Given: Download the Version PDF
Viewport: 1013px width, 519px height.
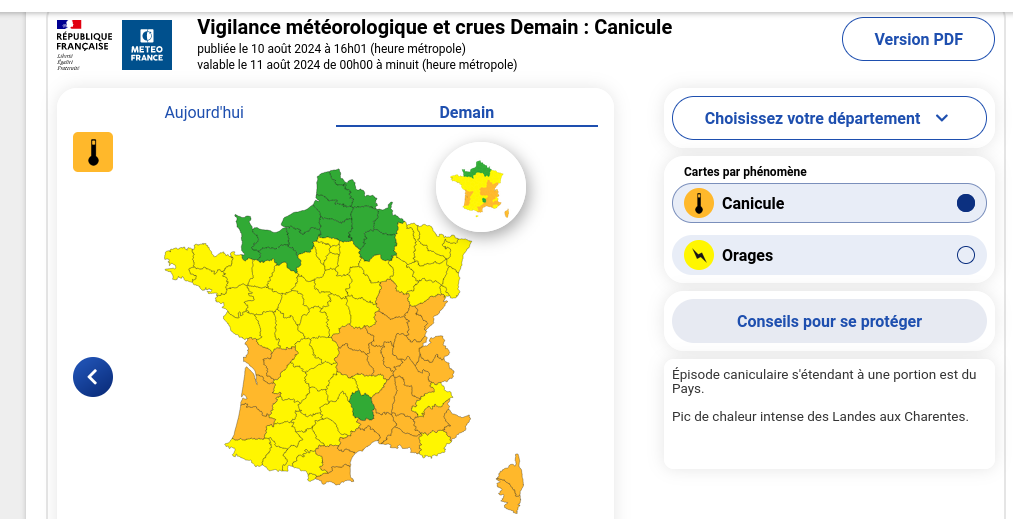Looking at the screenshot, I should tap(918, 40).
